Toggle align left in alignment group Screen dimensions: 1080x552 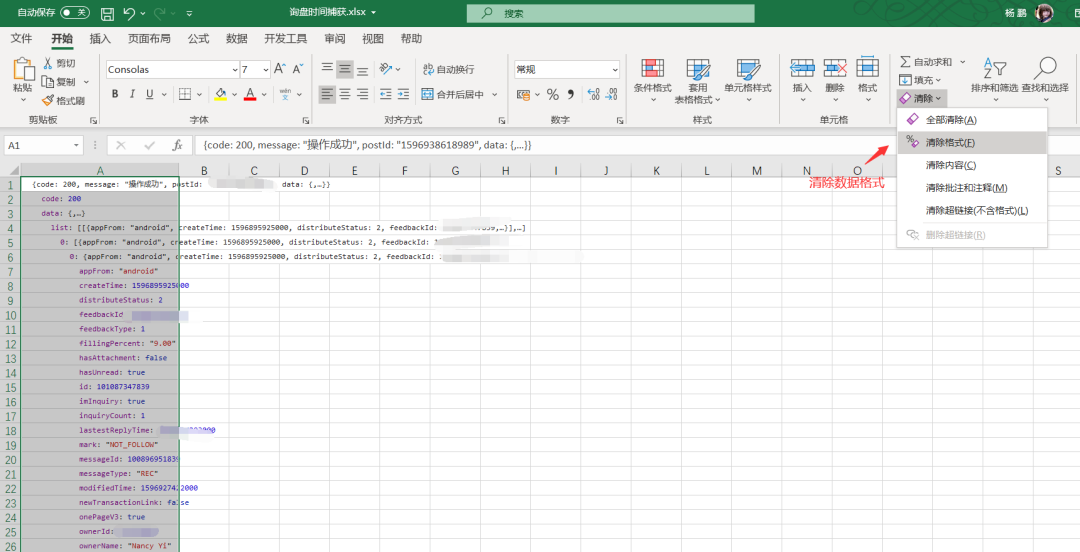point(327,94)
